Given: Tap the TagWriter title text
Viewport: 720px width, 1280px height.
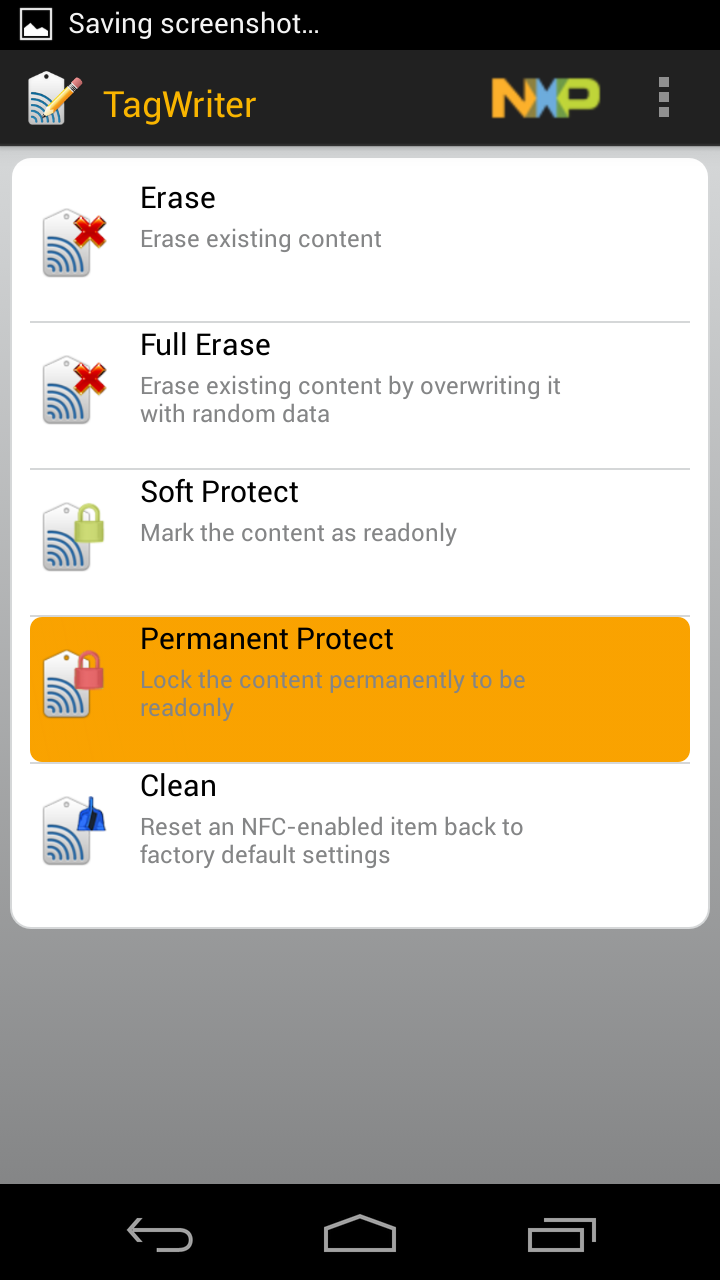Looking at the screenshot, I should pos(180,104).
